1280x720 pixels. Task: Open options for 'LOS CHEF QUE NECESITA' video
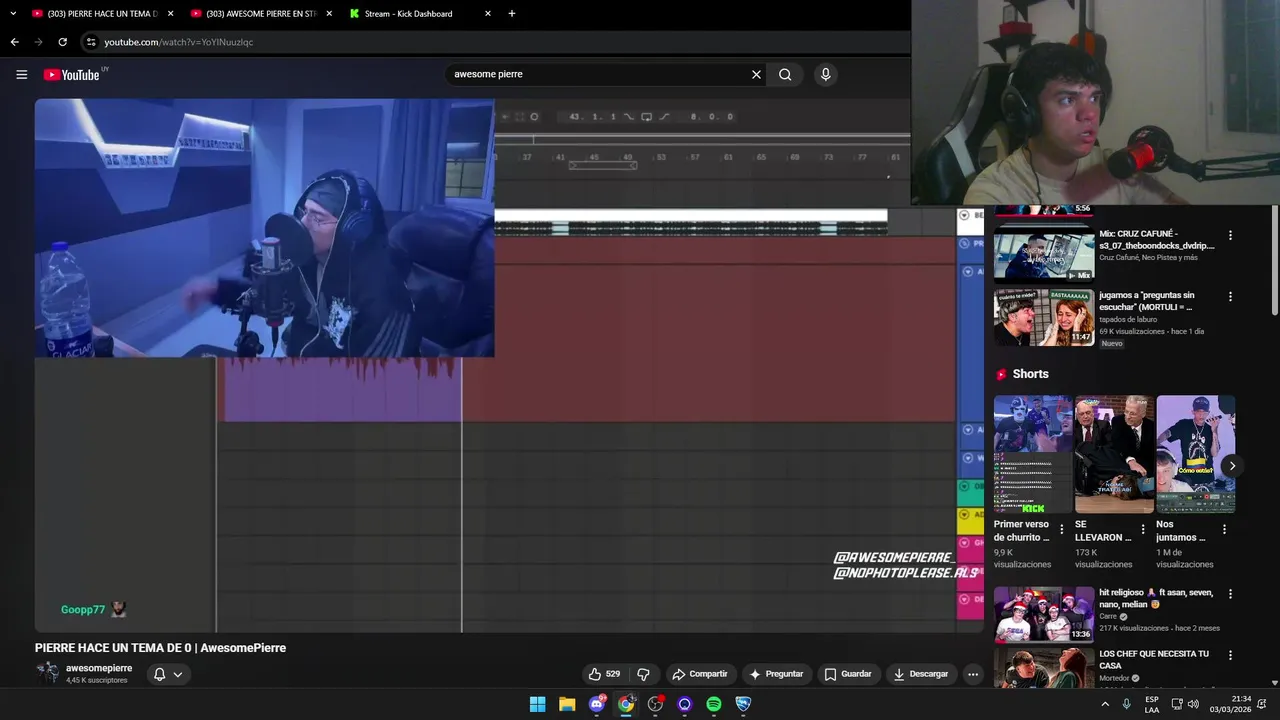(1230, 655)
